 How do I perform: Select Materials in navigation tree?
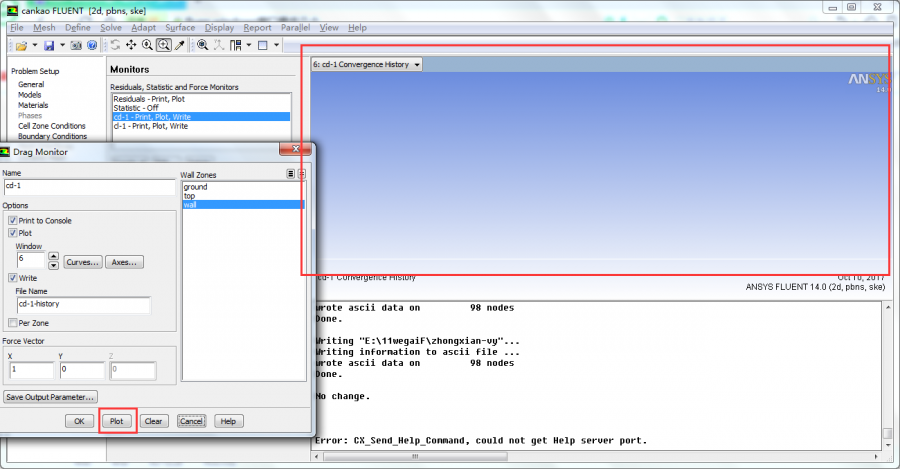coord(33,105)
